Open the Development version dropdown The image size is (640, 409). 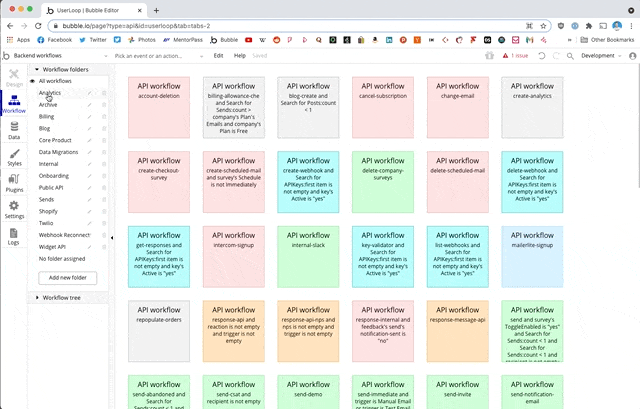[601, 56]
